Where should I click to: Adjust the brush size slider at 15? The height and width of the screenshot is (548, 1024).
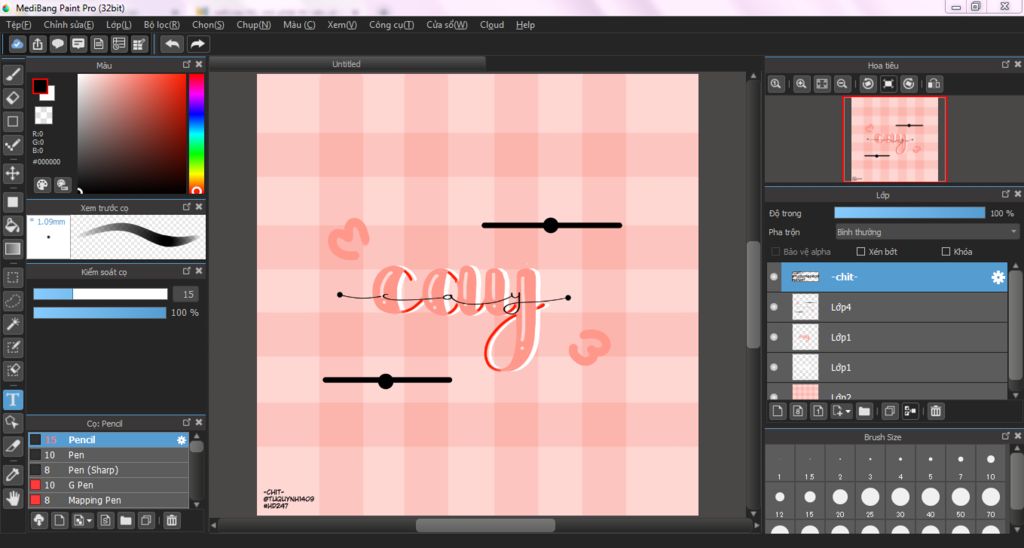coord(101,294)
